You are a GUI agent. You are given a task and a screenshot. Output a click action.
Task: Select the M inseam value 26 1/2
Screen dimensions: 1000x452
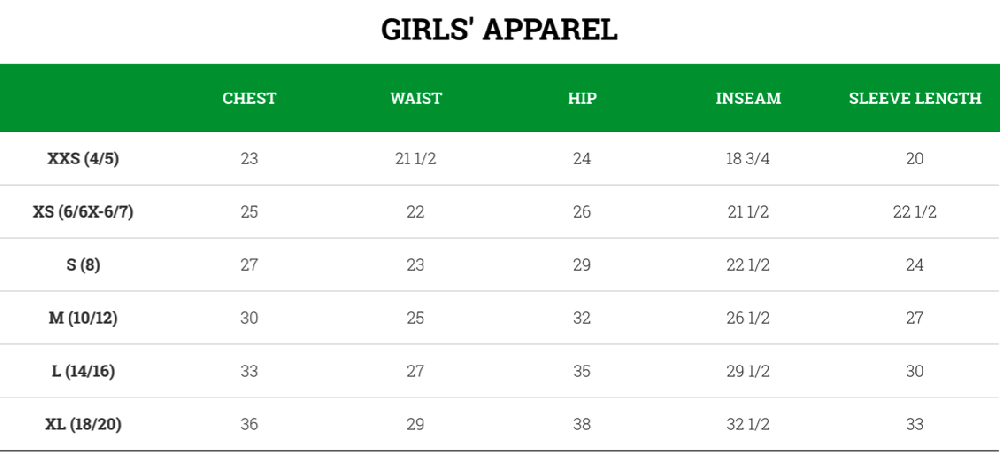pyautogui.click(x=748, y=318)
